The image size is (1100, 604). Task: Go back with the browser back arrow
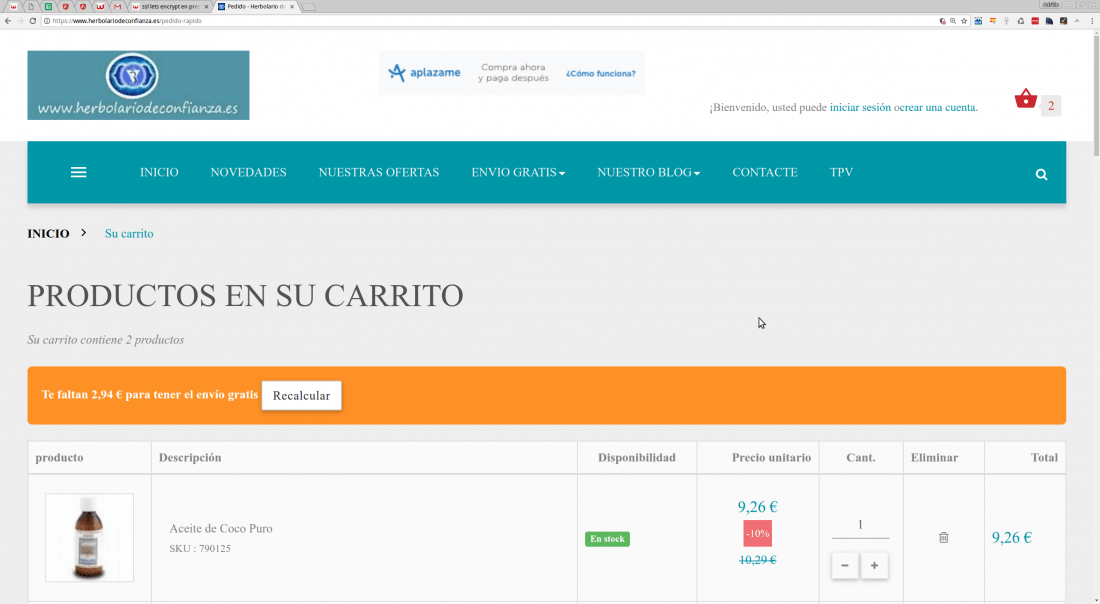(8, 21)
